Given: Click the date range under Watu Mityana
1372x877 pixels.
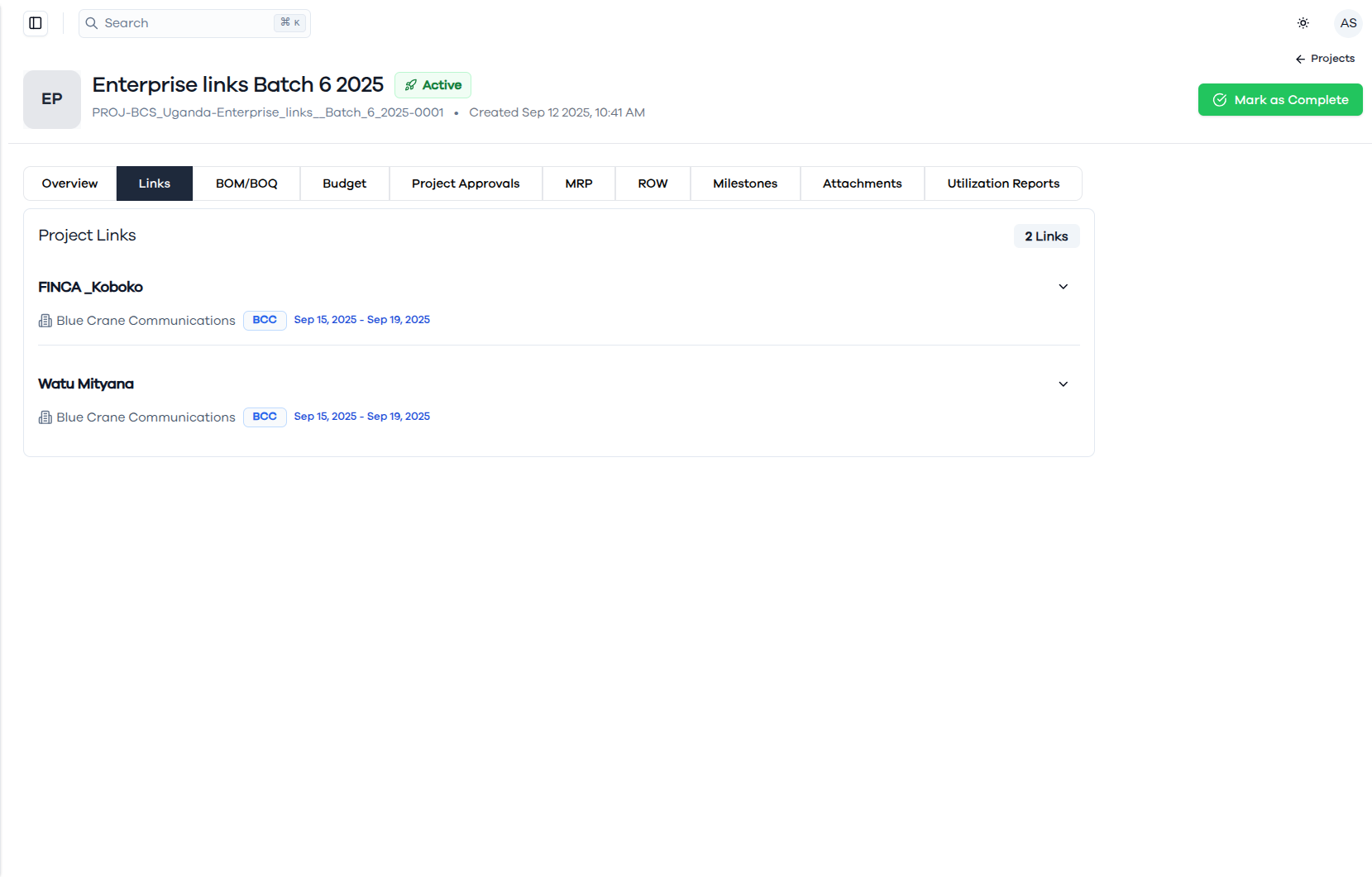Looking at the screenshot, I should pyautogui.click(x=362, y=417).
